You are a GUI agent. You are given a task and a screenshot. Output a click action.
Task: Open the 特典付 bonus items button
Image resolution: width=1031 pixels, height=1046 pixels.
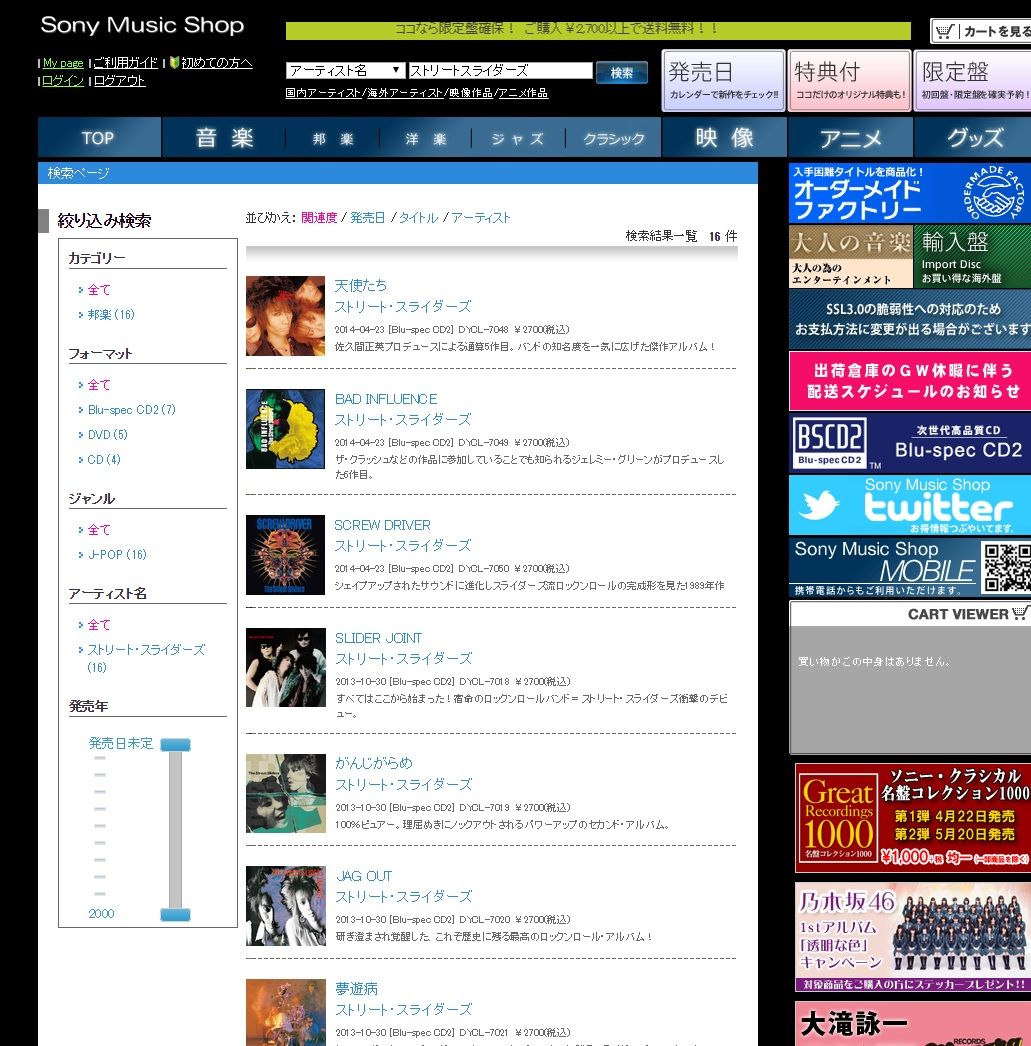(x=849, y=81)
